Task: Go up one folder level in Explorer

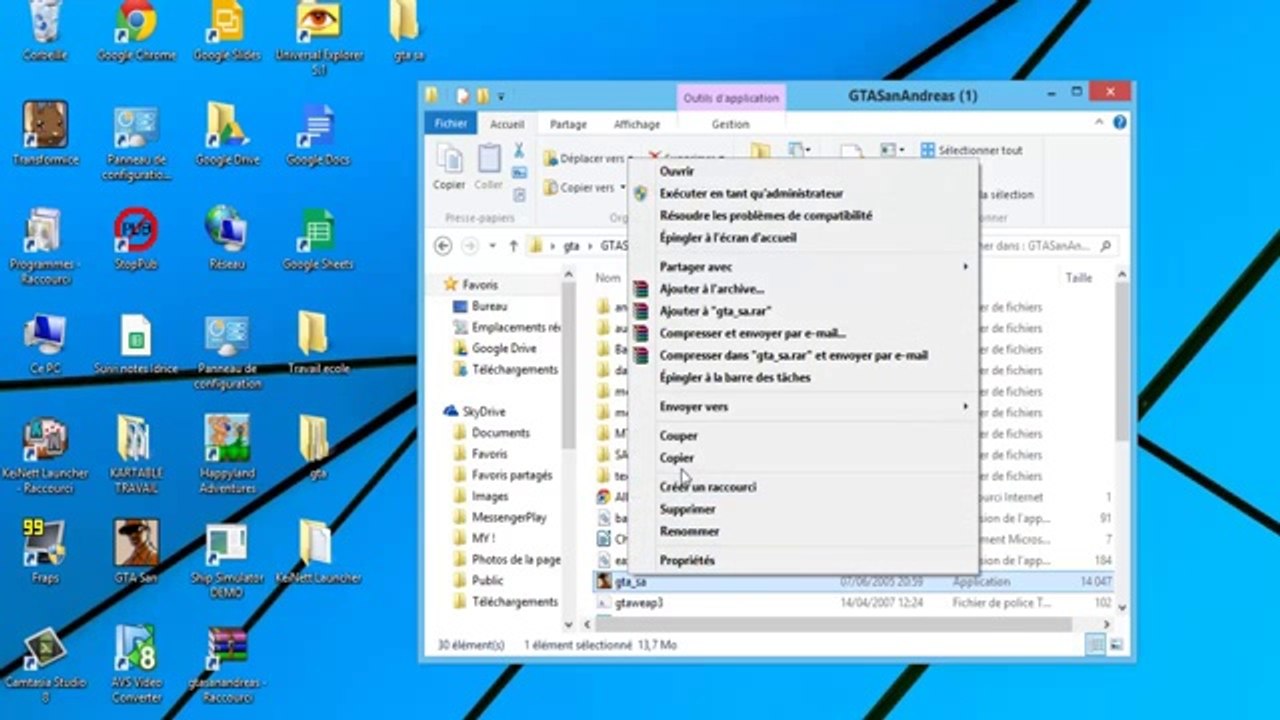Action: pyautogui.click(x=513, y=246)
